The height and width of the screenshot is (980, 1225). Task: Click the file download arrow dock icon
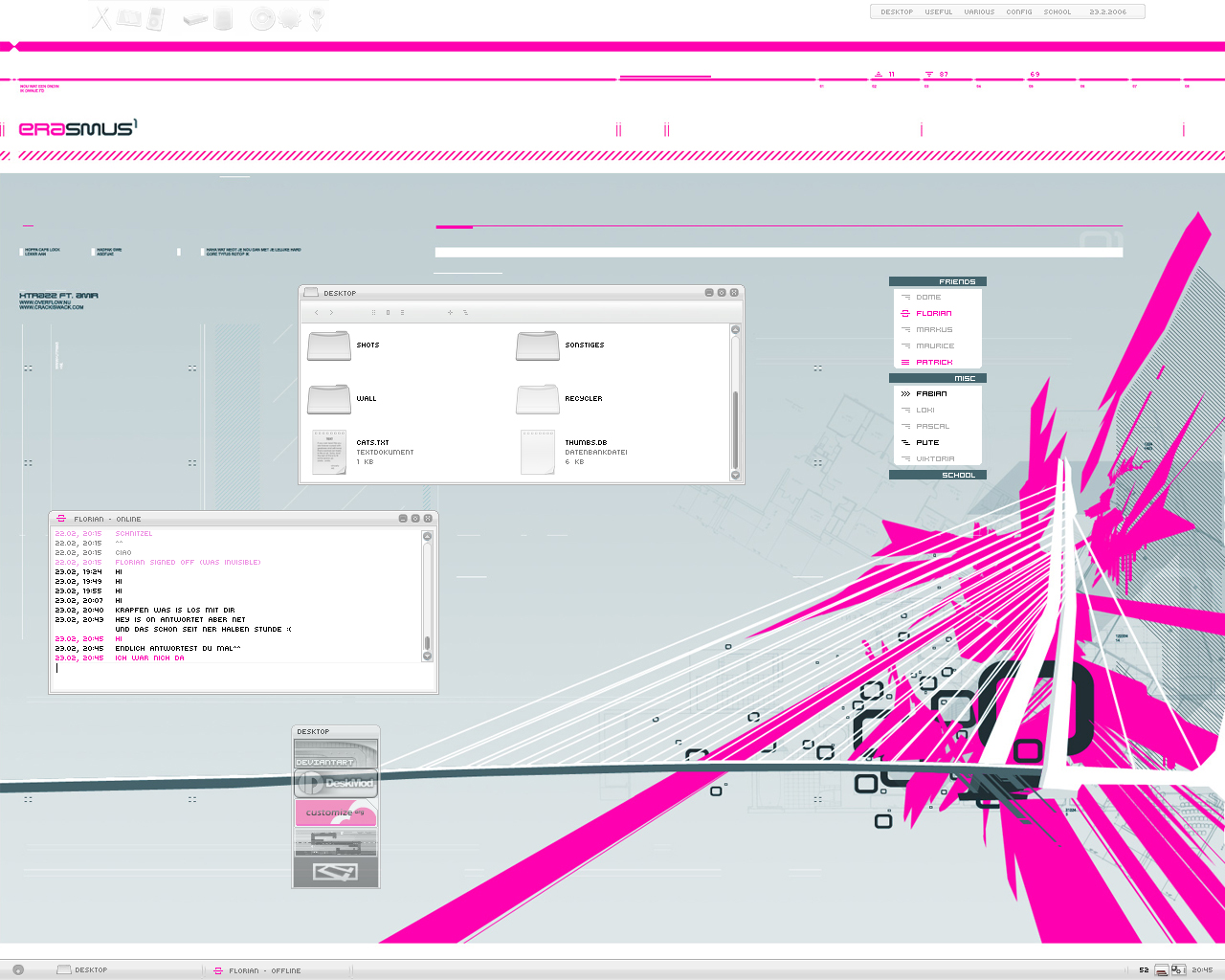[x=317, y=18]
